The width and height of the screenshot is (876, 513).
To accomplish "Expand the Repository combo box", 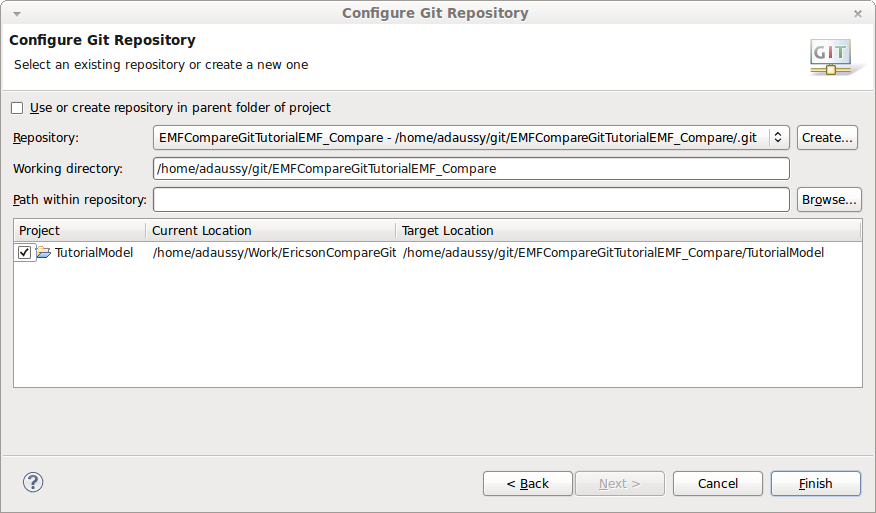I will point(779,138).
